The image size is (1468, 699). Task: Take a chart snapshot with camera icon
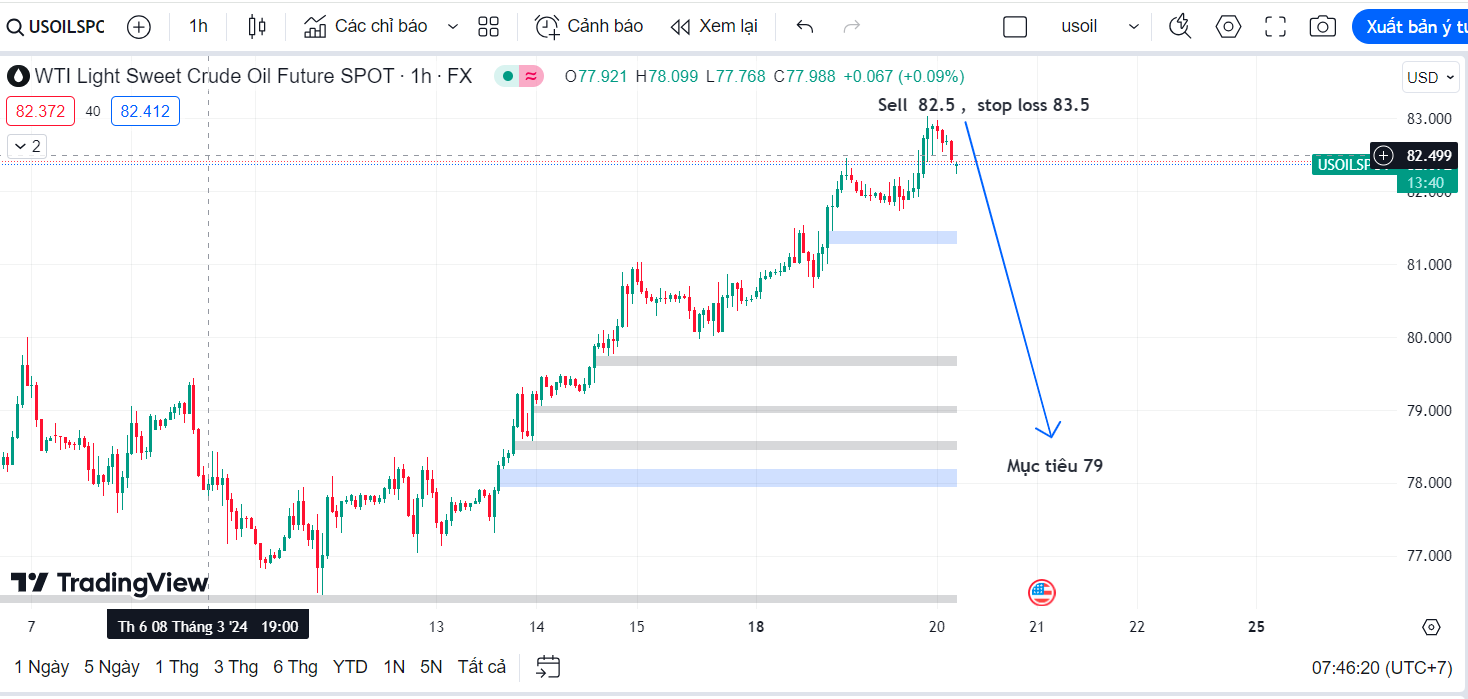[1322, 27]
